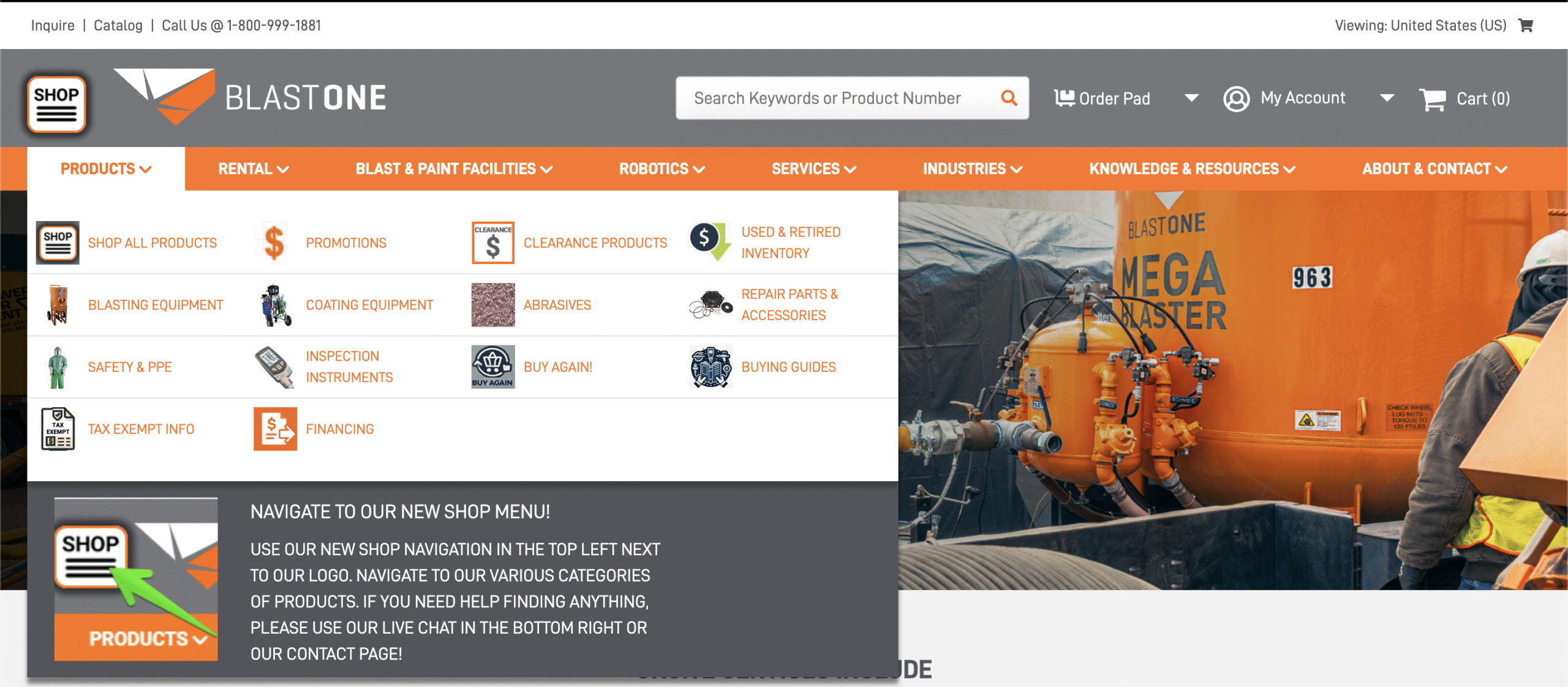Viewport: 1568px width, 687px height.
Task: Expand the Services menu chevron
Action: pos(850,170)
